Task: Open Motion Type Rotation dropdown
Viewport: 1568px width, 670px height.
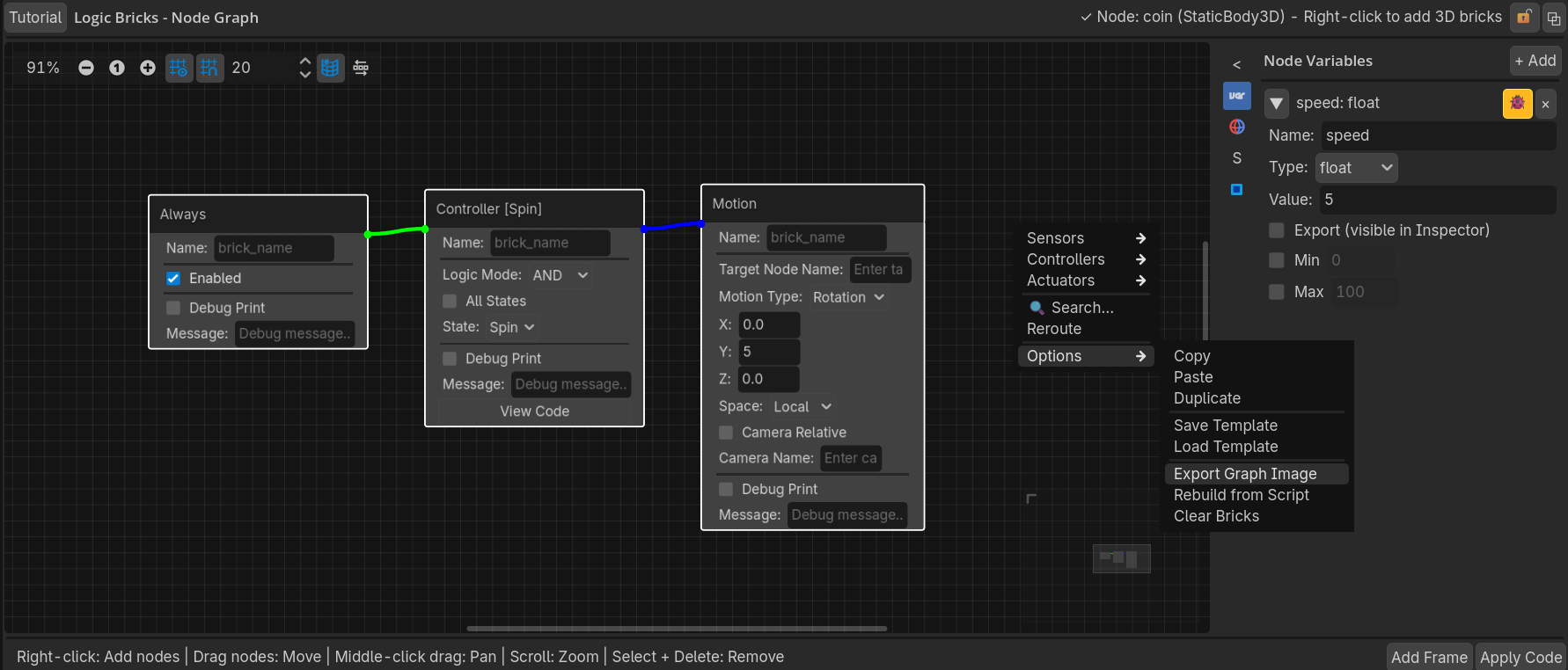Action: coord(848,297)
